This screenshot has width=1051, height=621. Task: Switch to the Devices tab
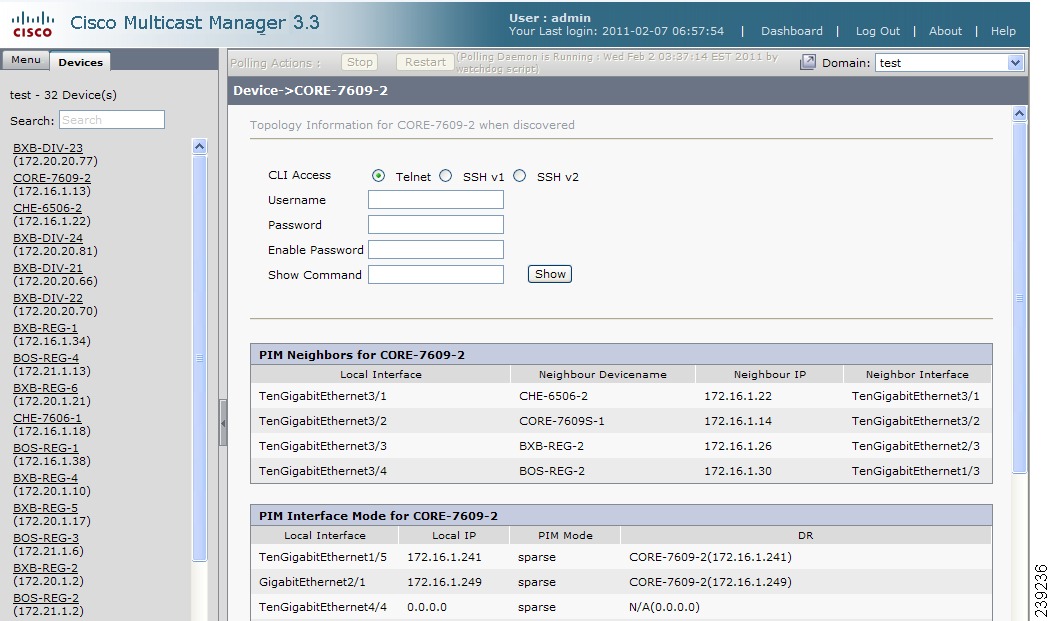coord(80,61)
